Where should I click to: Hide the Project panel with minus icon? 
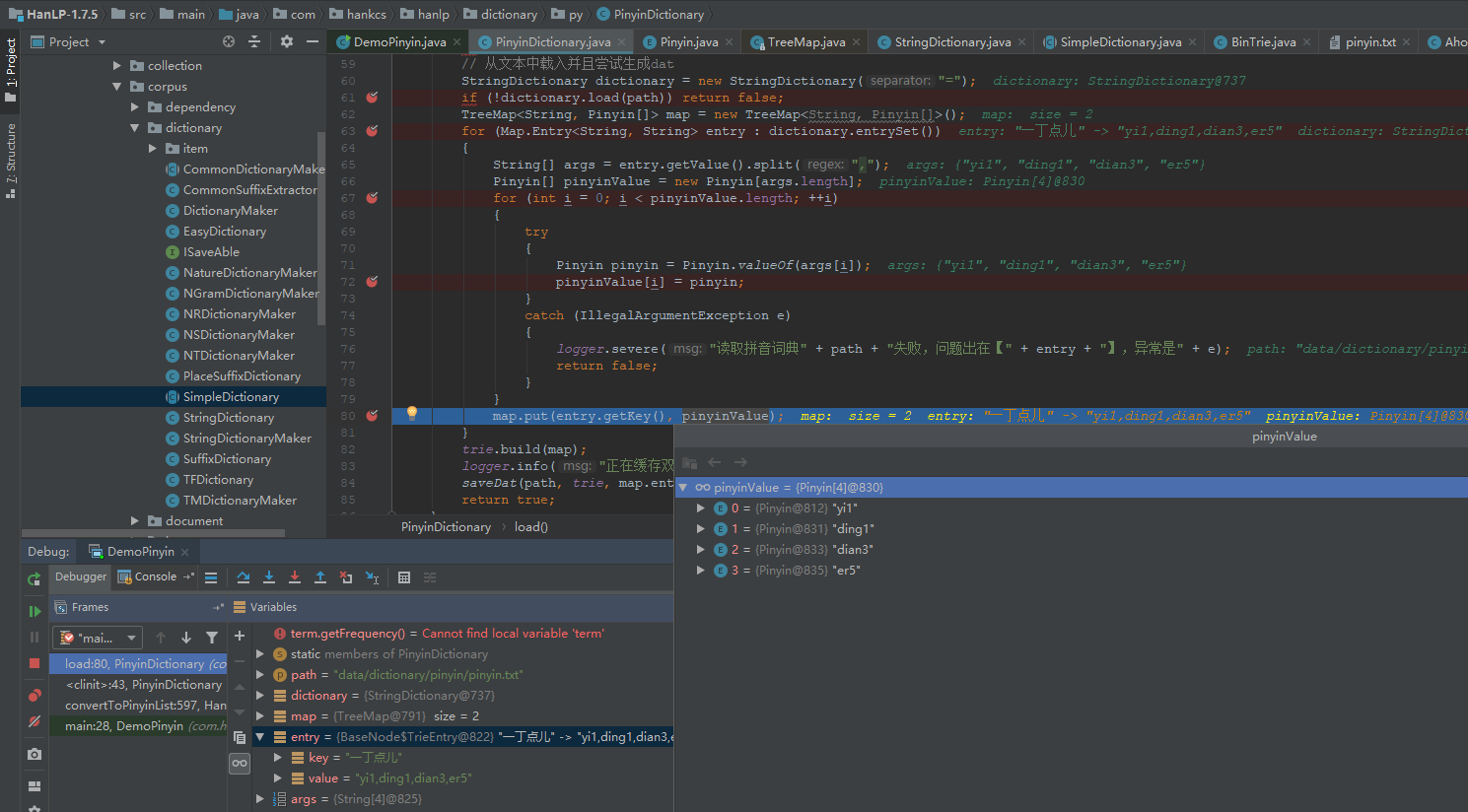click(x=313, y=41)
